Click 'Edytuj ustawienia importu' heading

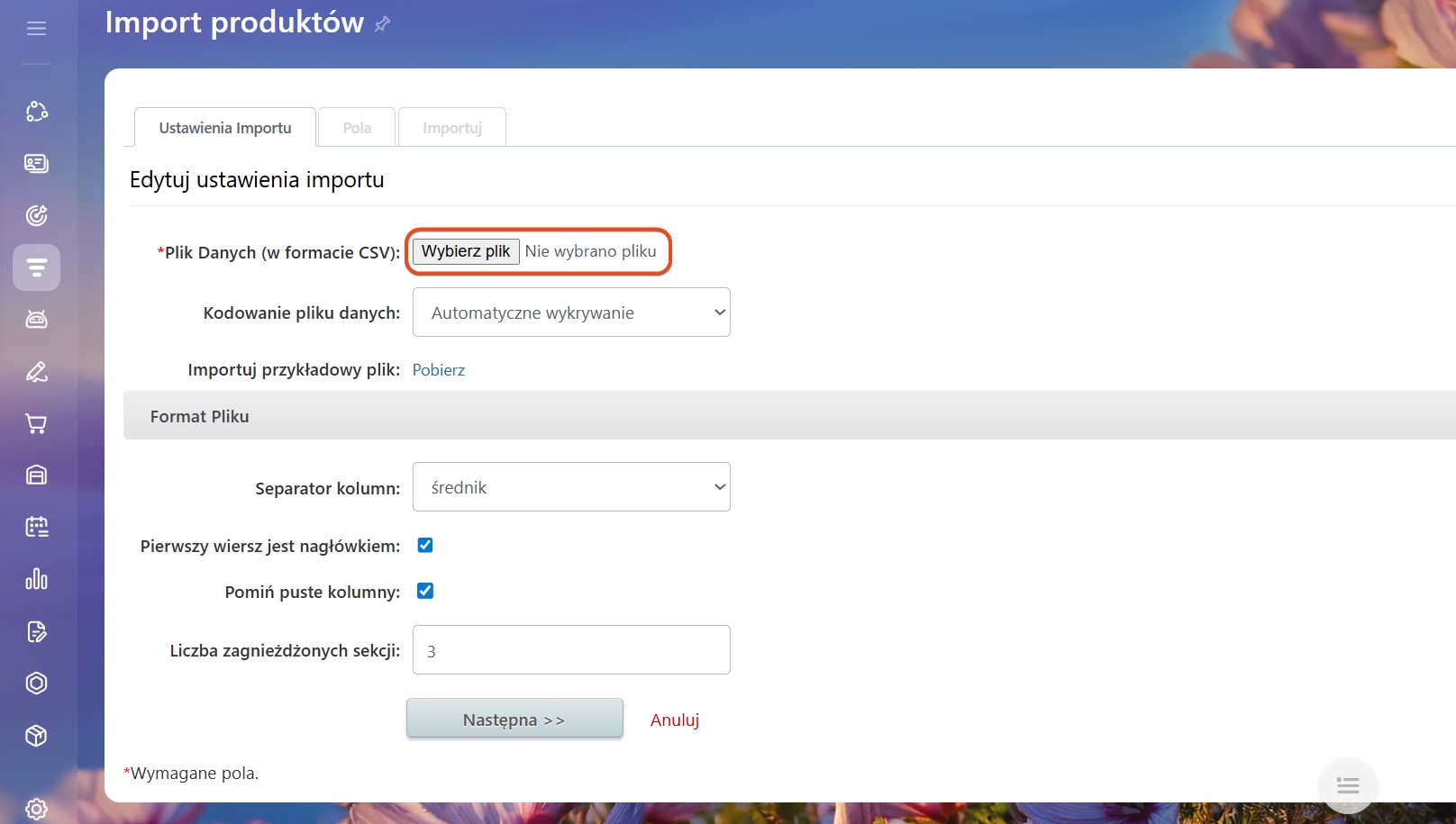tap(257, 180)
